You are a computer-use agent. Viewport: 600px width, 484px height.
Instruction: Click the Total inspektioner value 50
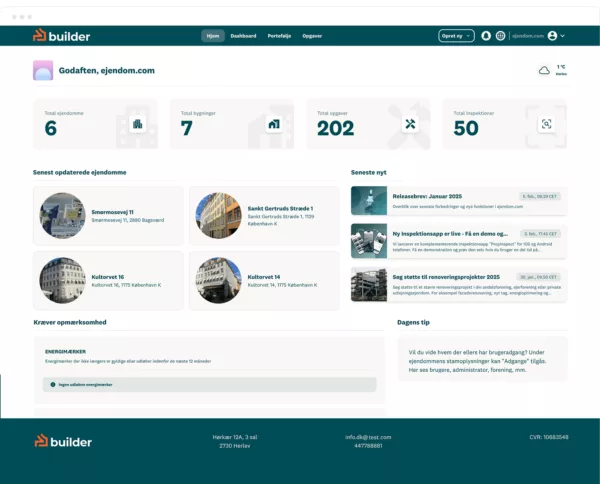point(466,128)
